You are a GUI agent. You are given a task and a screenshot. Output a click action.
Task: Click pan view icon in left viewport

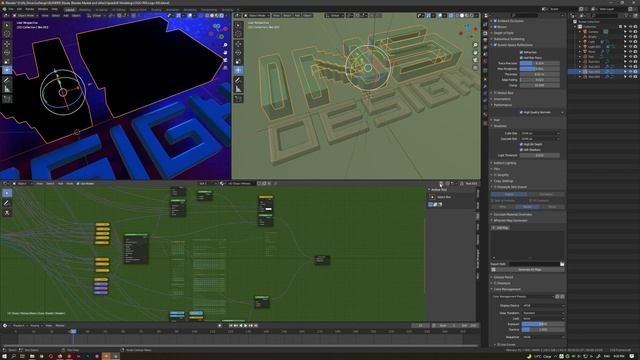(x=225, y=53)
